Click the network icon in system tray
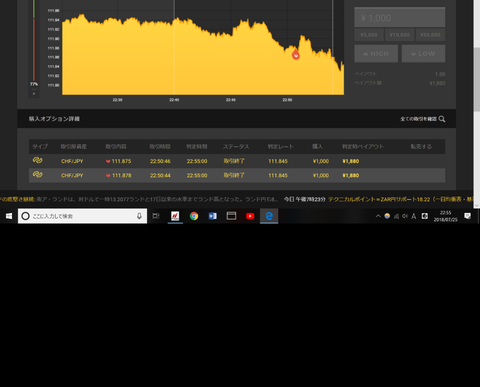 point(396,216)
